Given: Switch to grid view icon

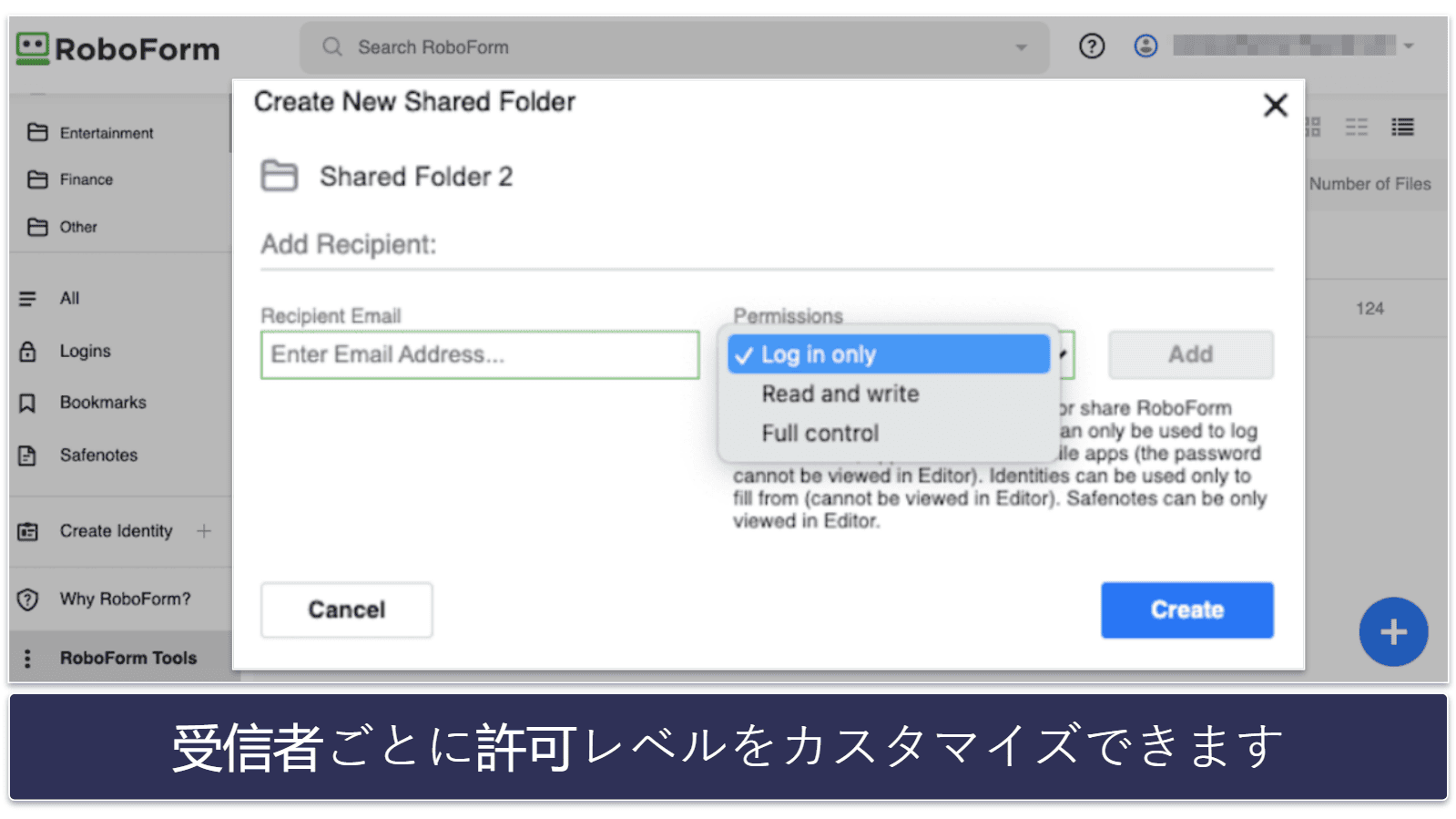Looking at the screenshot, I should pos(1313,127).
